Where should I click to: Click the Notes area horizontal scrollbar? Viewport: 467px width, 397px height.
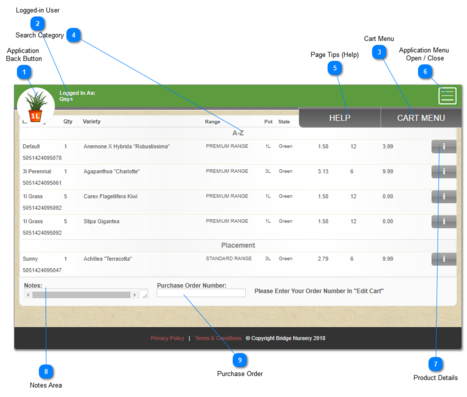pyautogui.click(x=81, y=295)
